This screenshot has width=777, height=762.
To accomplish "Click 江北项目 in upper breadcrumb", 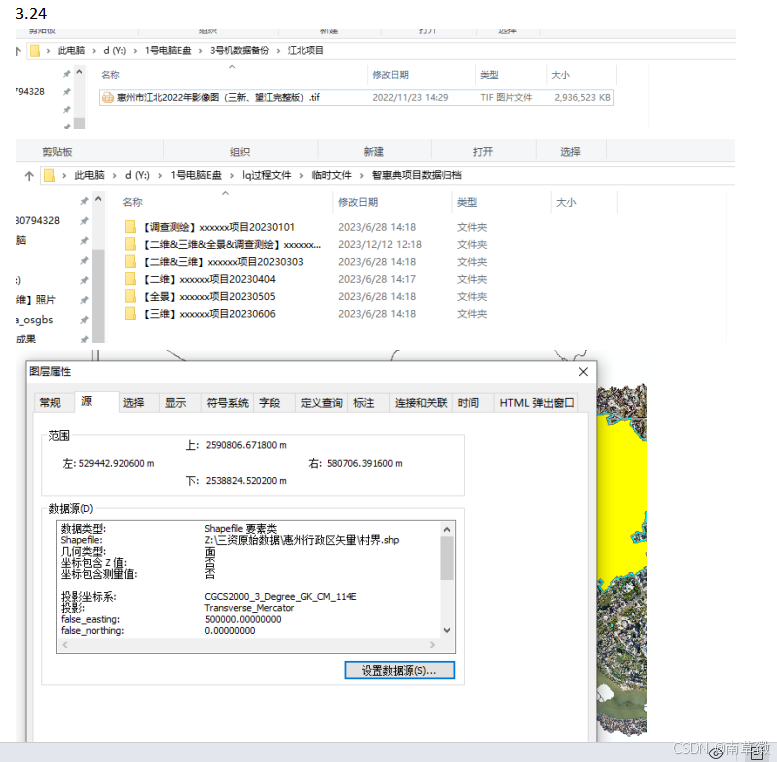I will coord(306,51).
